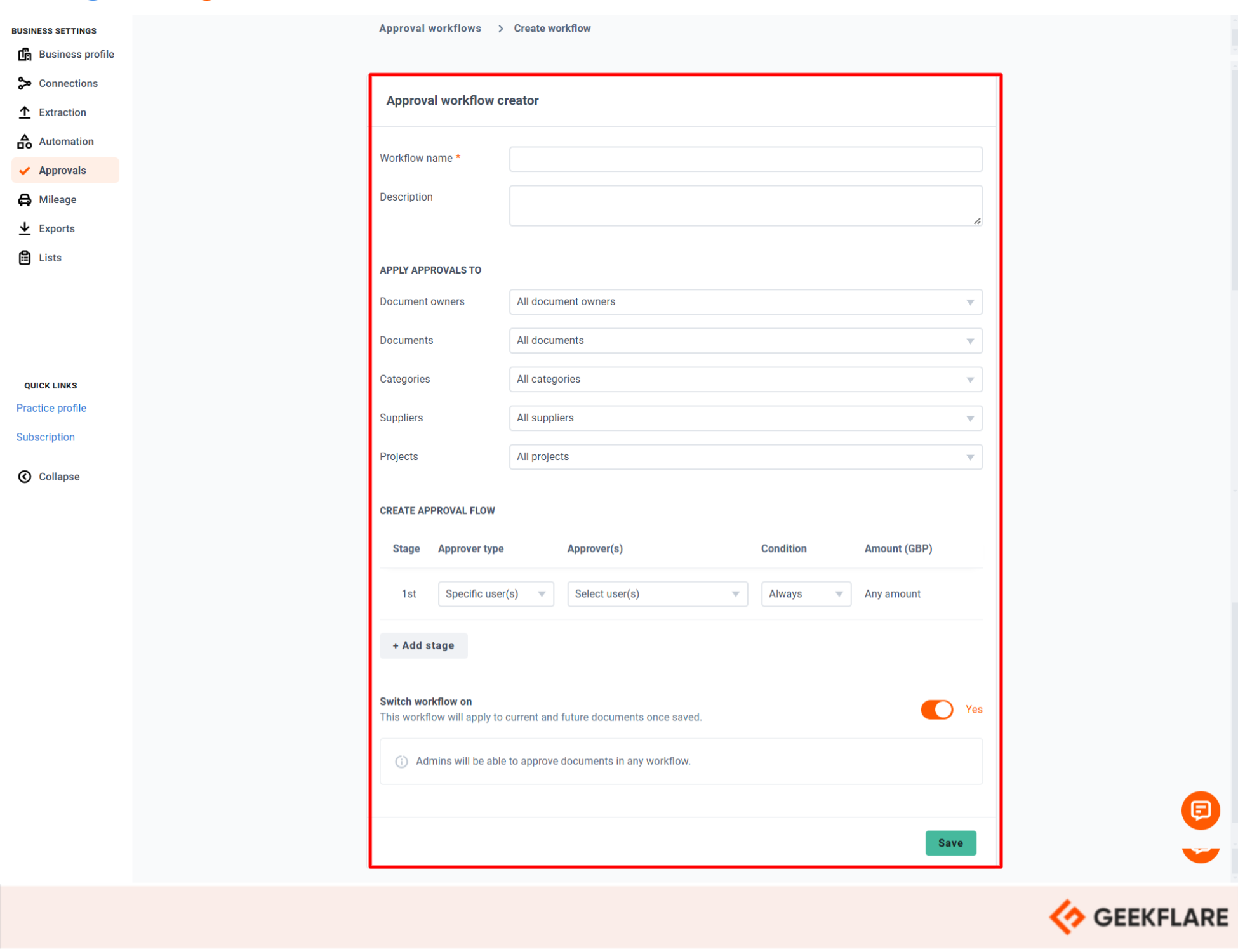Image resolution: width=1238 pixels, height=952 pixels.
Task: Click the Approvals checkmark icon
Action: [x=25, y=171]
